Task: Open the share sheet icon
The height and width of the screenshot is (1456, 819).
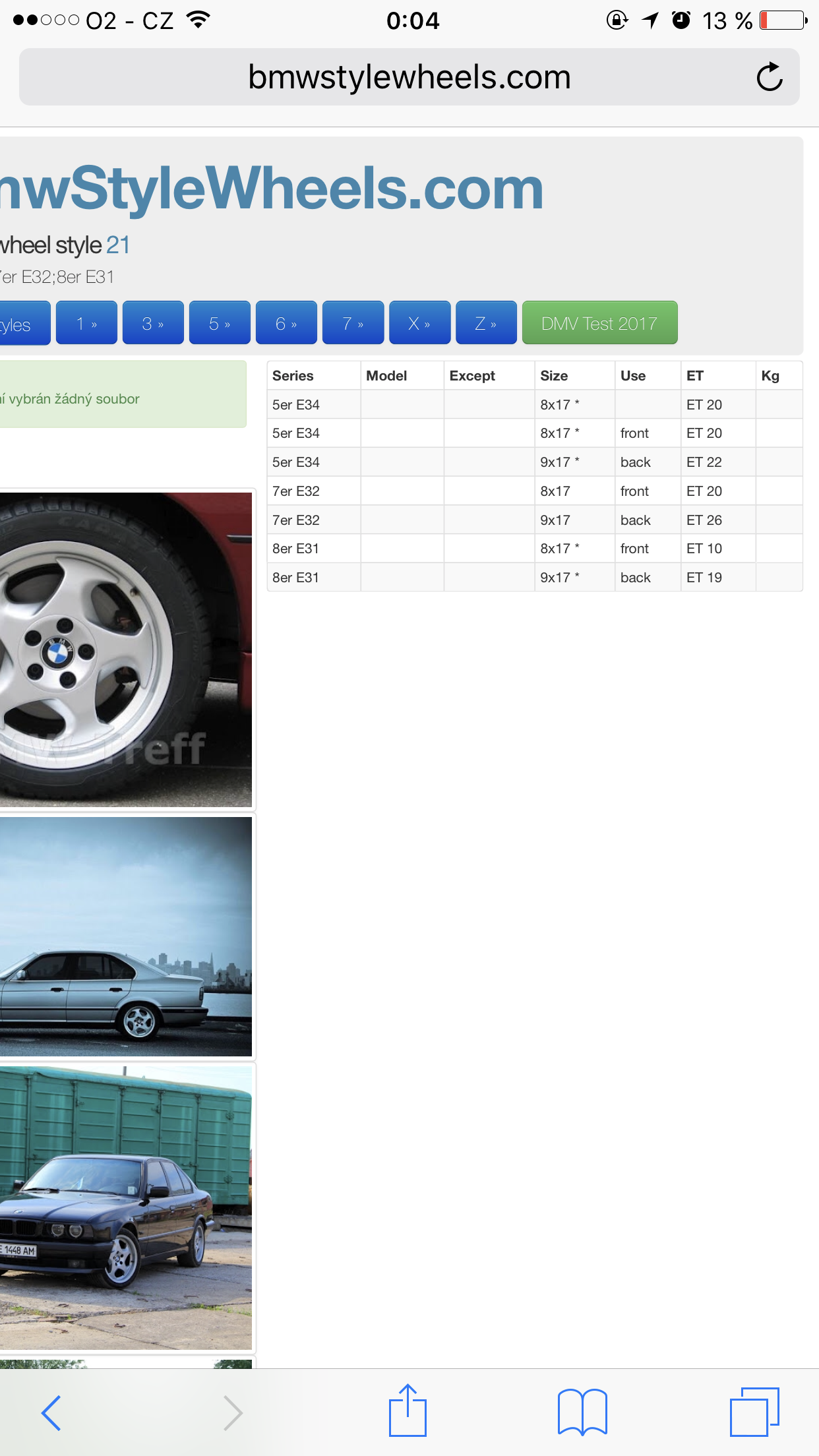Action: (x=408, y=1410)
